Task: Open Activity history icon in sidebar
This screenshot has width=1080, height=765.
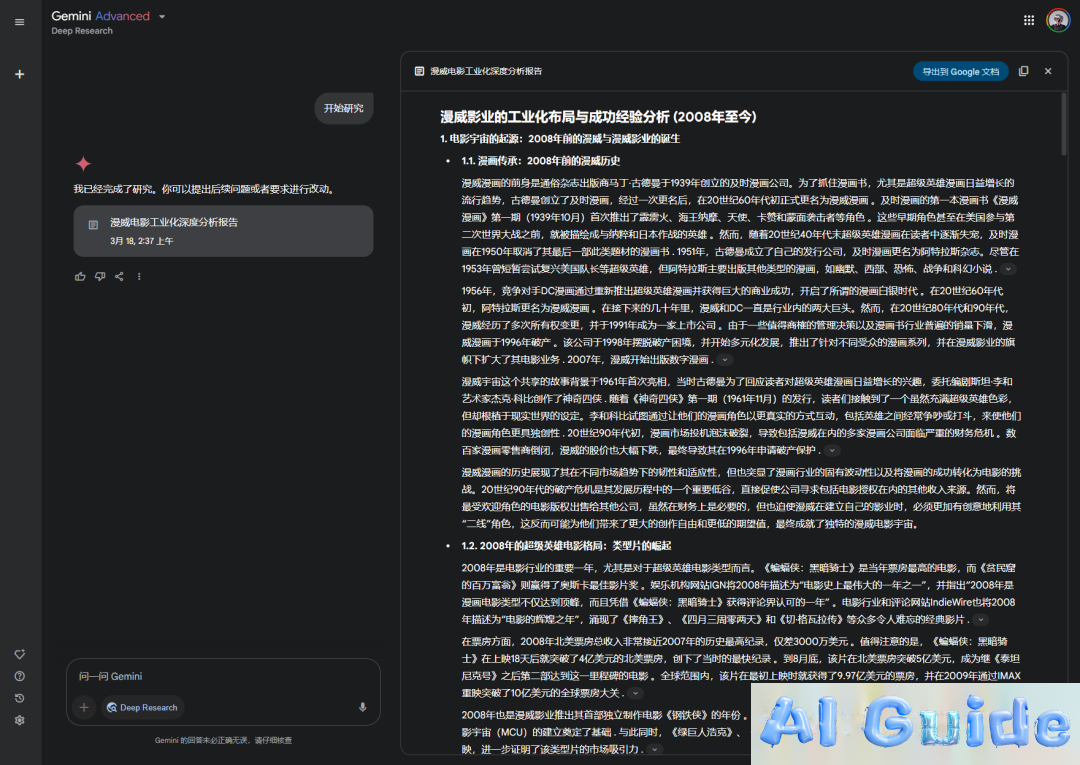Action: (x=19, y=698)
